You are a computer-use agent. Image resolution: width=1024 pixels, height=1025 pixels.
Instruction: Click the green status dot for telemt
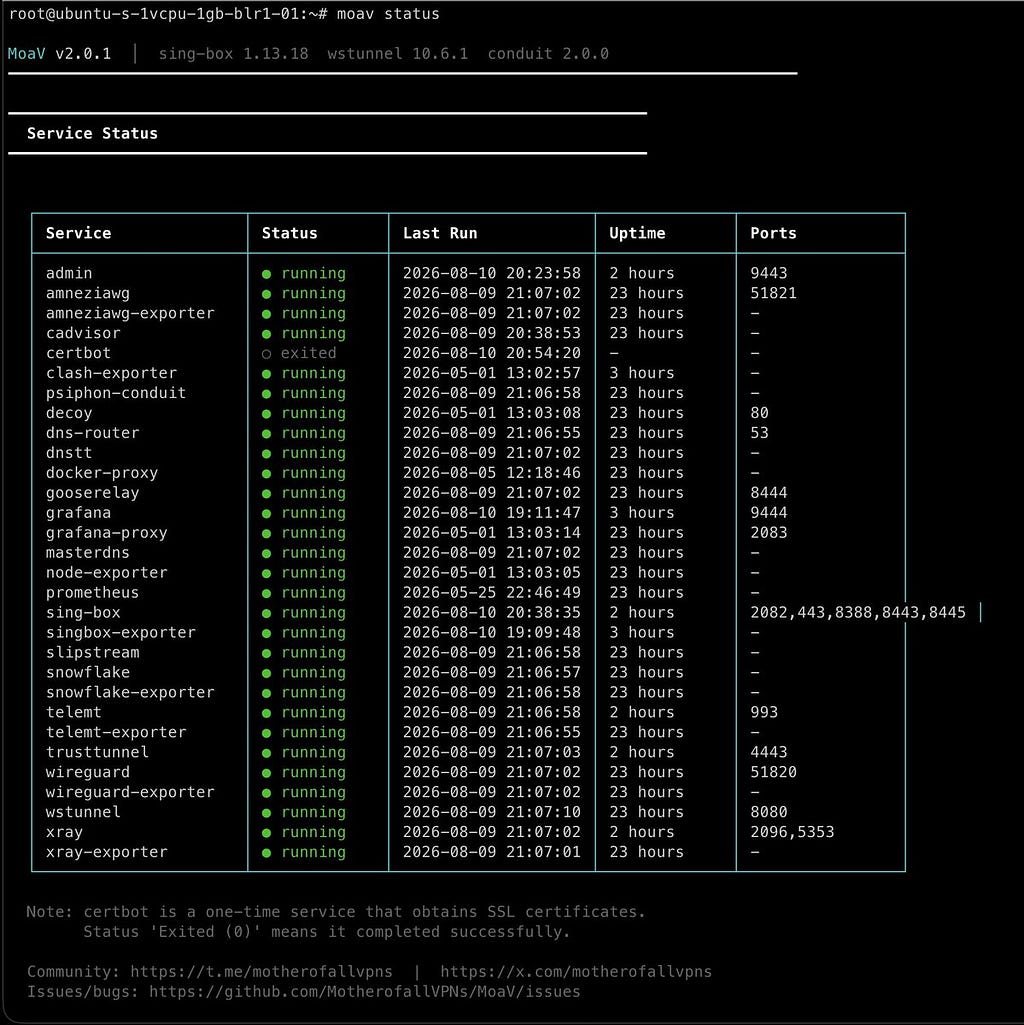266,713
